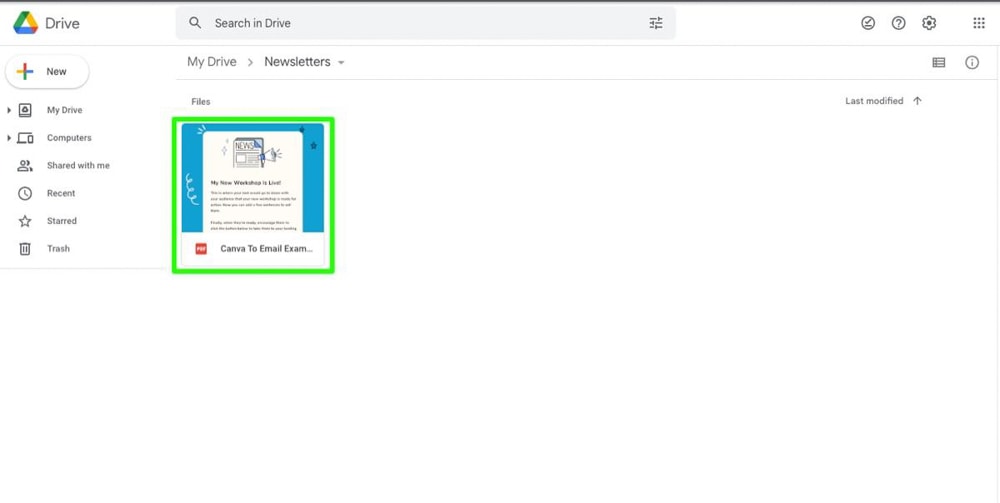
Task: Click the Canva To Email Exam... filename
Action: pyautogui.click(x=267, y=249)
